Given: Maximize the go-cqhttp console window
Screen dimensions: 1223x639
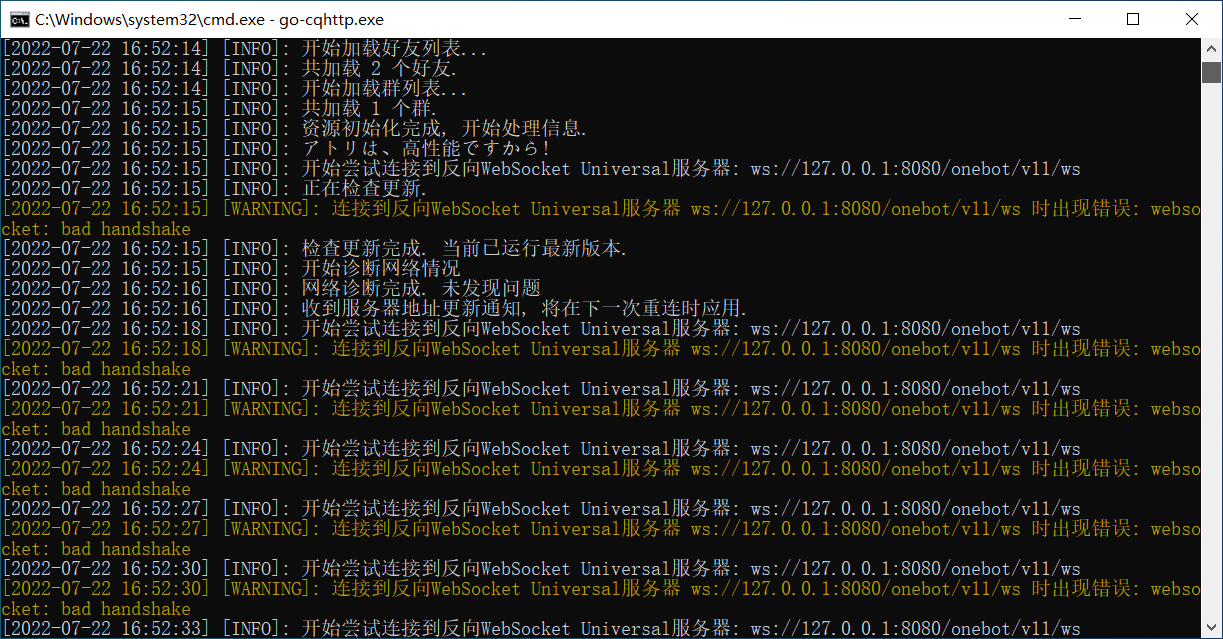Looking at the screenshot, I should [1133, 19].
